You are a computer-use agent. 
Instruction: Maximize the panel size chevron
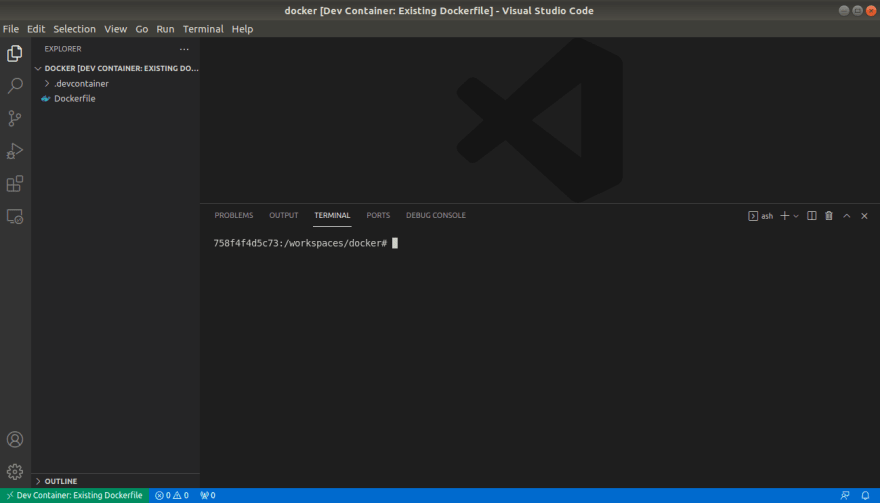[x=847, y=216]
